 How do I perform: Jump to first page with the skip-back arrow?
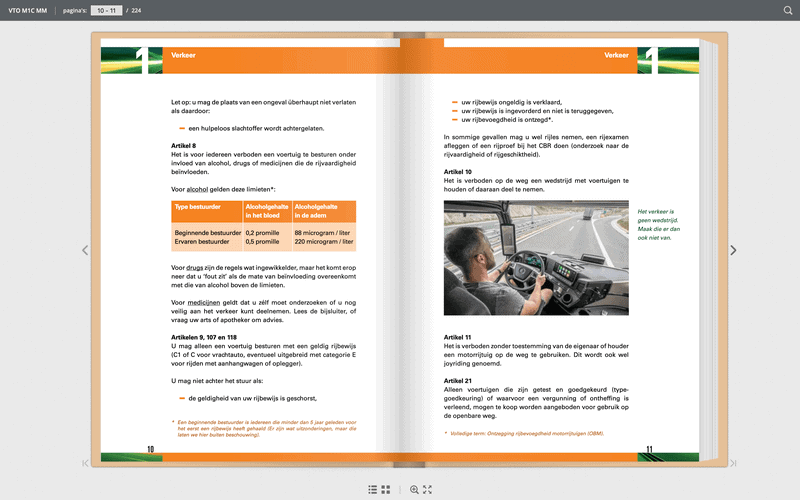pos(85,463)
